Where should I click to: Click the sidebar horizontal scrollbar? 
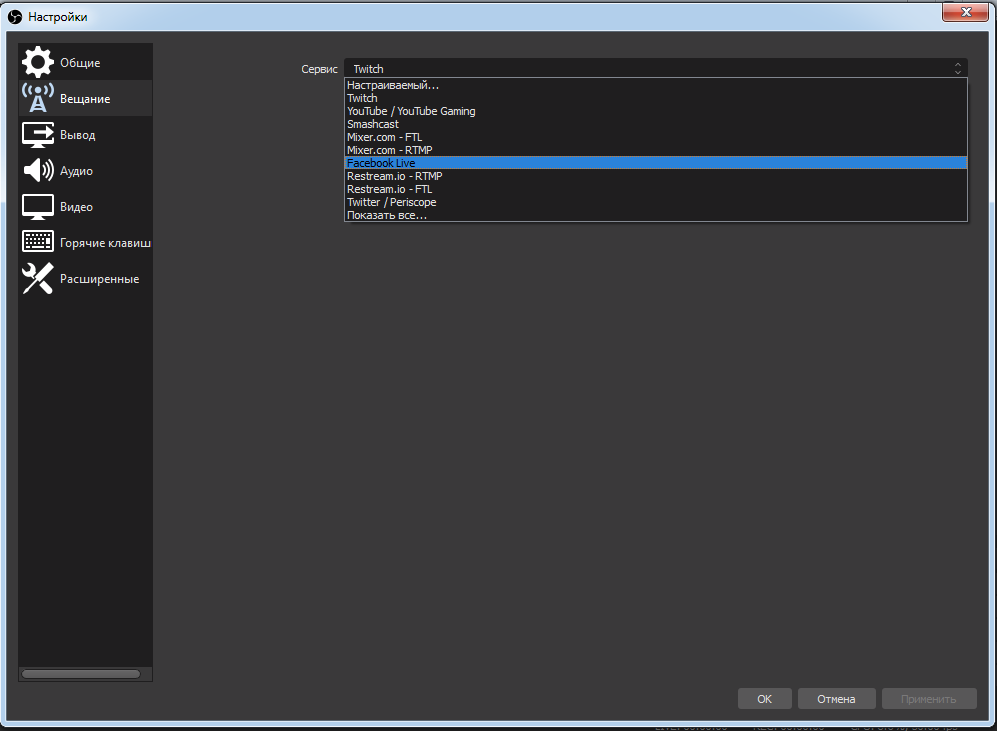(81, 674)
